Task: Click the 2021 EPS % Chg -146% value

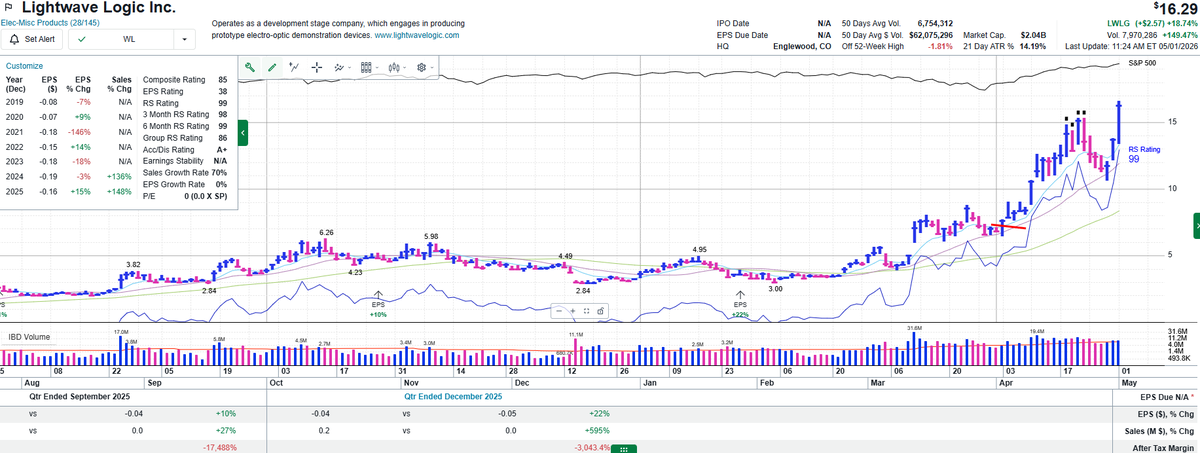Action: coord(78,133)
